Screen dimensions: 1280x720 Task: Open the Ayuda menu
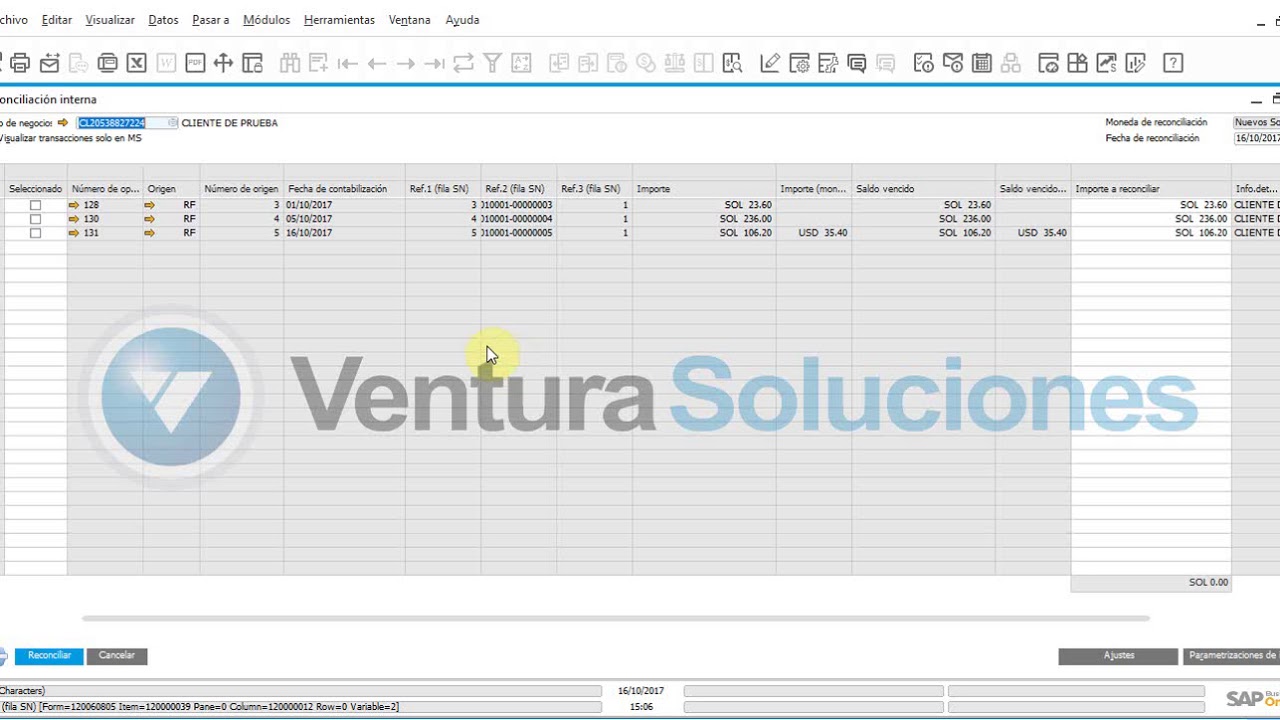point(462,20)
